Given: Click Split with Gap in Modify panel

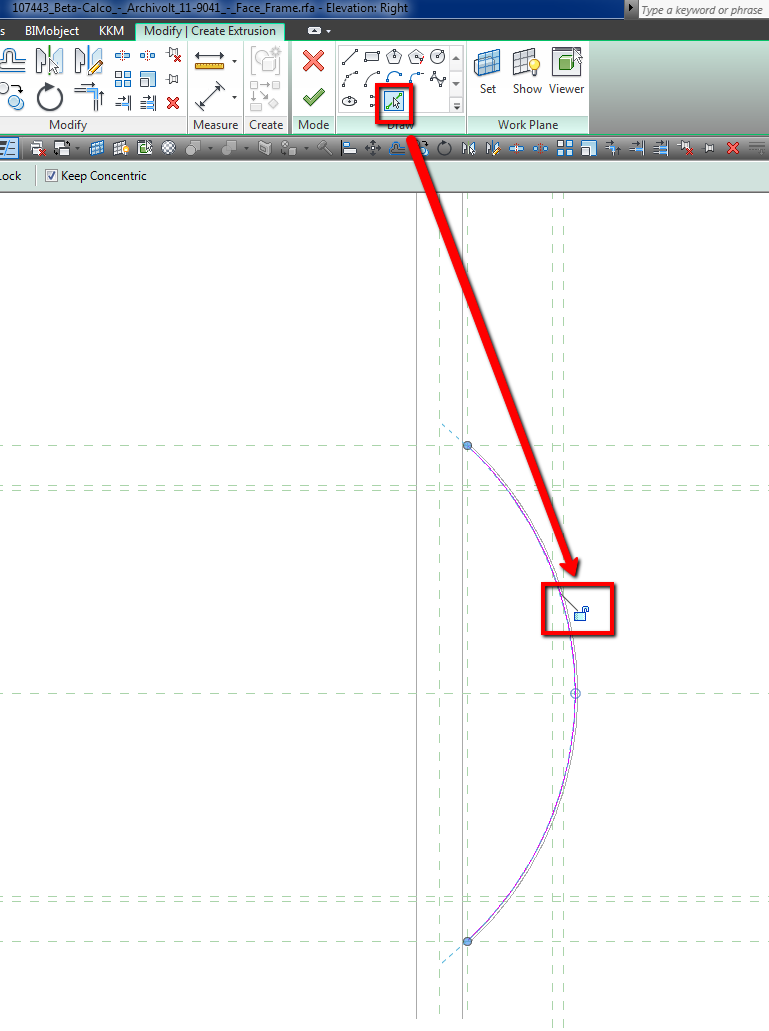Looking at the screenshot, I should coord(148,56).
